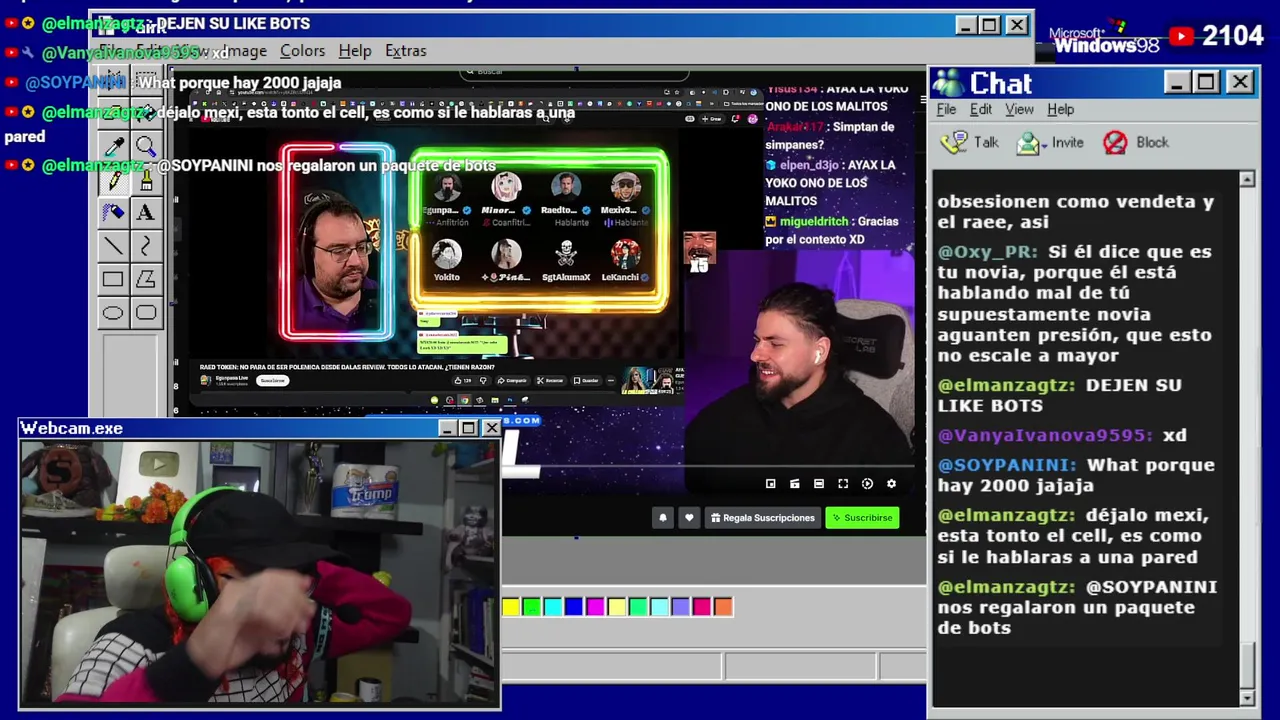Close the Webcam.exe window
Screen dimensions: 1280x720
(x=491, y=428)
